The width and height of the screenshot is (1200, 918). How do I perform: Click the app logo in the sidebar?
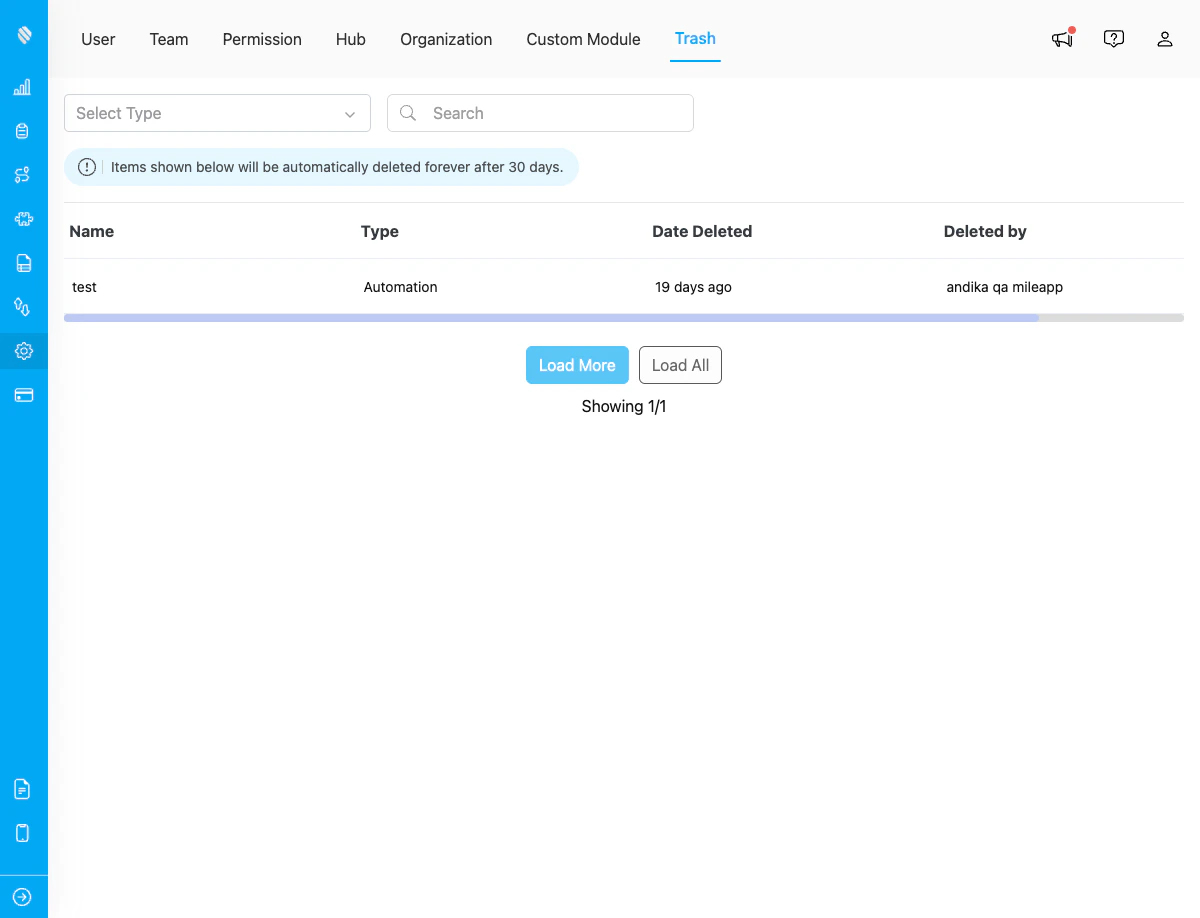point(24,35)
